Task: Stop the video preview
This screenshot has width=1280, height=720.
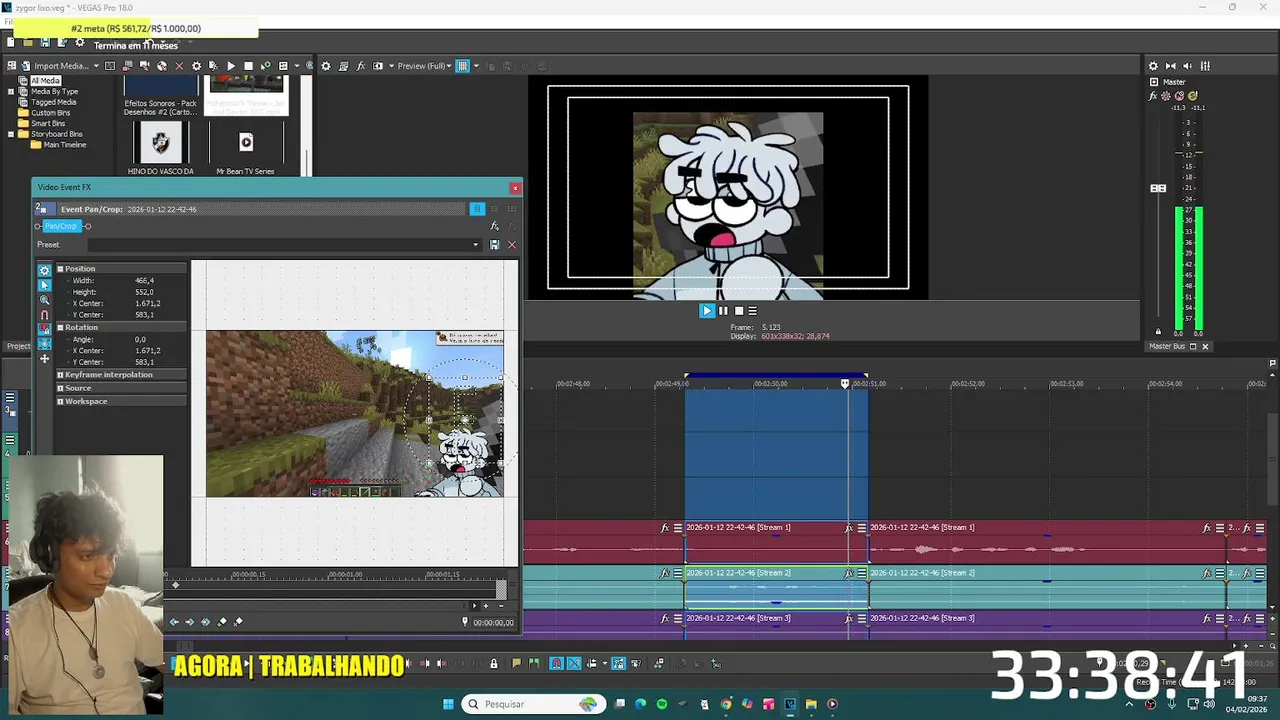Action: 739,311
